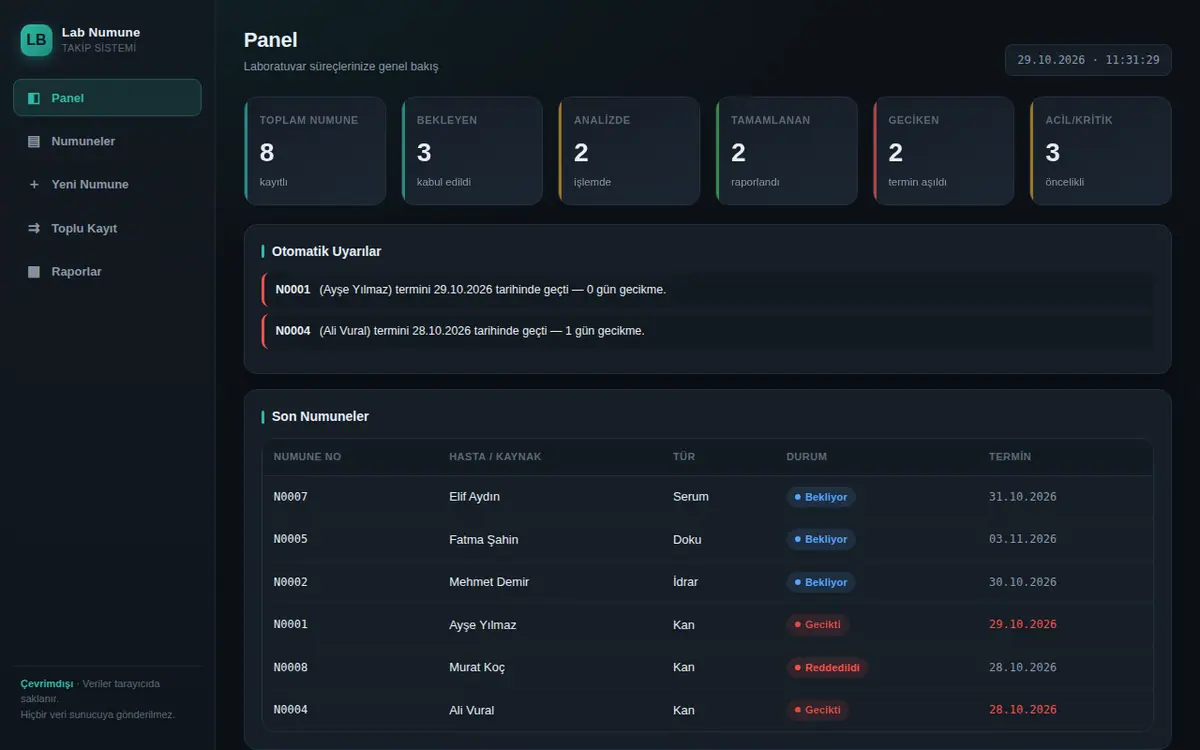The width and height of the screenshot is (1200, 750).
Task: Click patient name Mehmet Demir
Action: click(x=489, y=582)
